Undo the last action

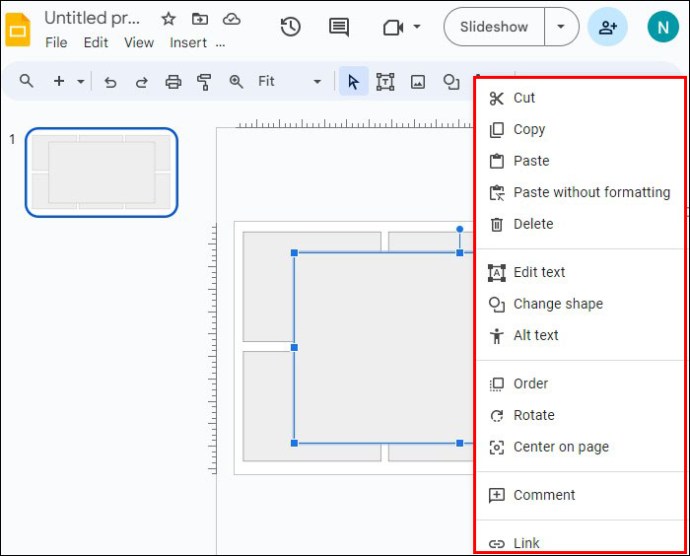(110, 82)
